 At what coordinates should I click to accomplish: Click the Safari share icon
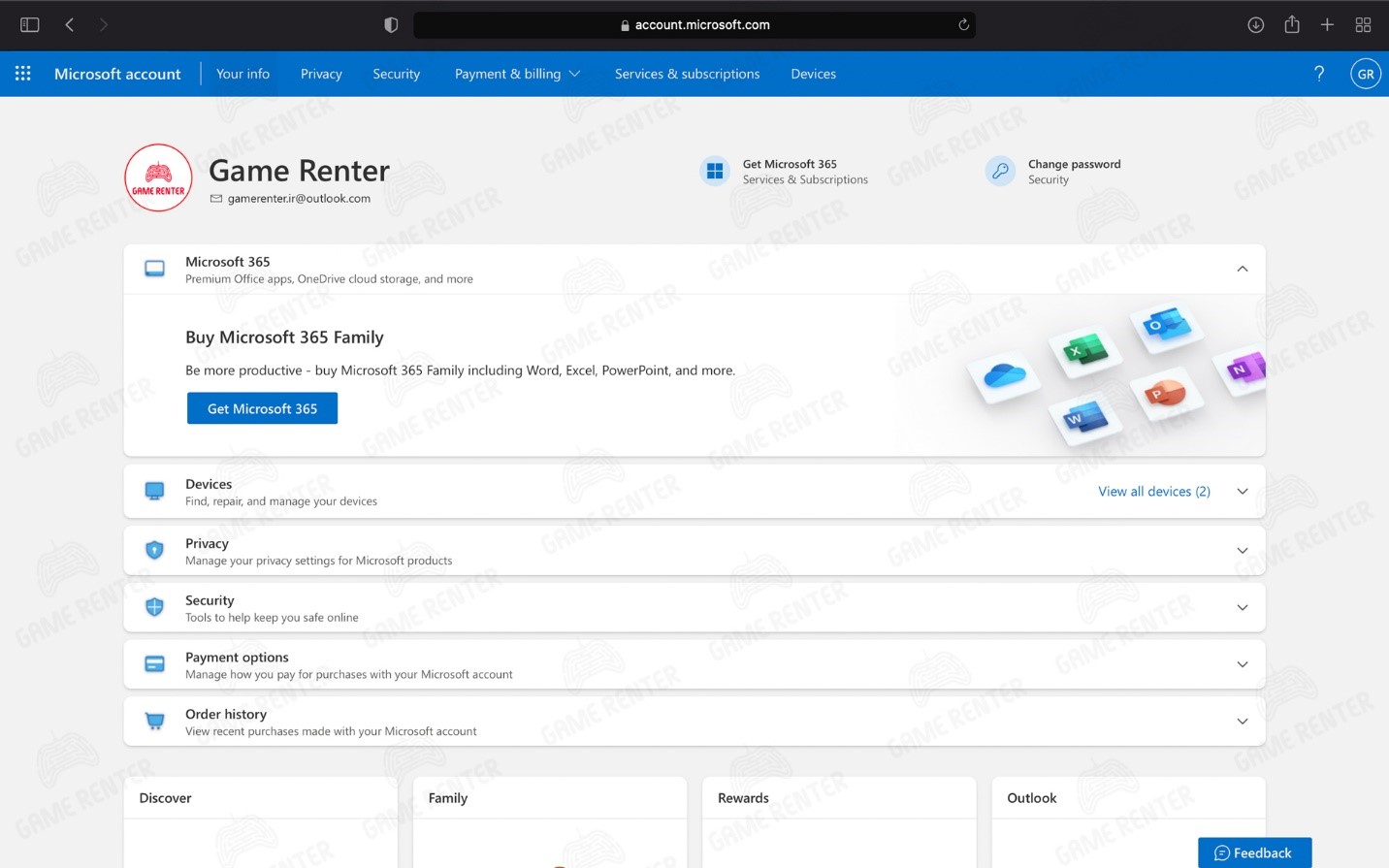tap(1292, 24)
